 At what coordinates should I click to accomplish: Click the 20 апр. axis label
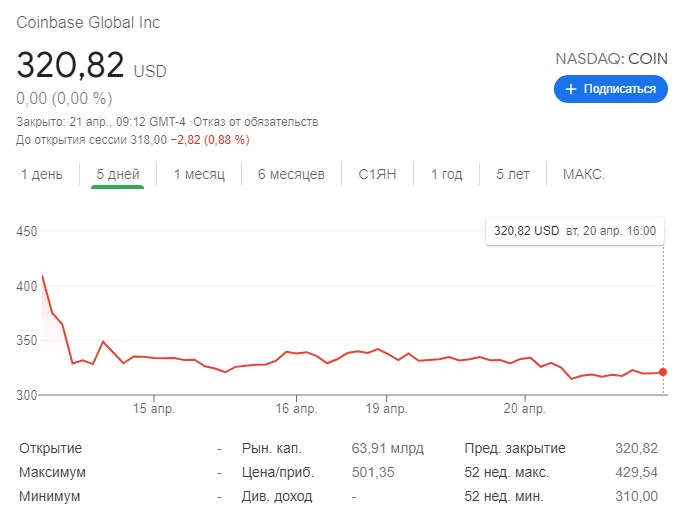[x=524, y=408]
